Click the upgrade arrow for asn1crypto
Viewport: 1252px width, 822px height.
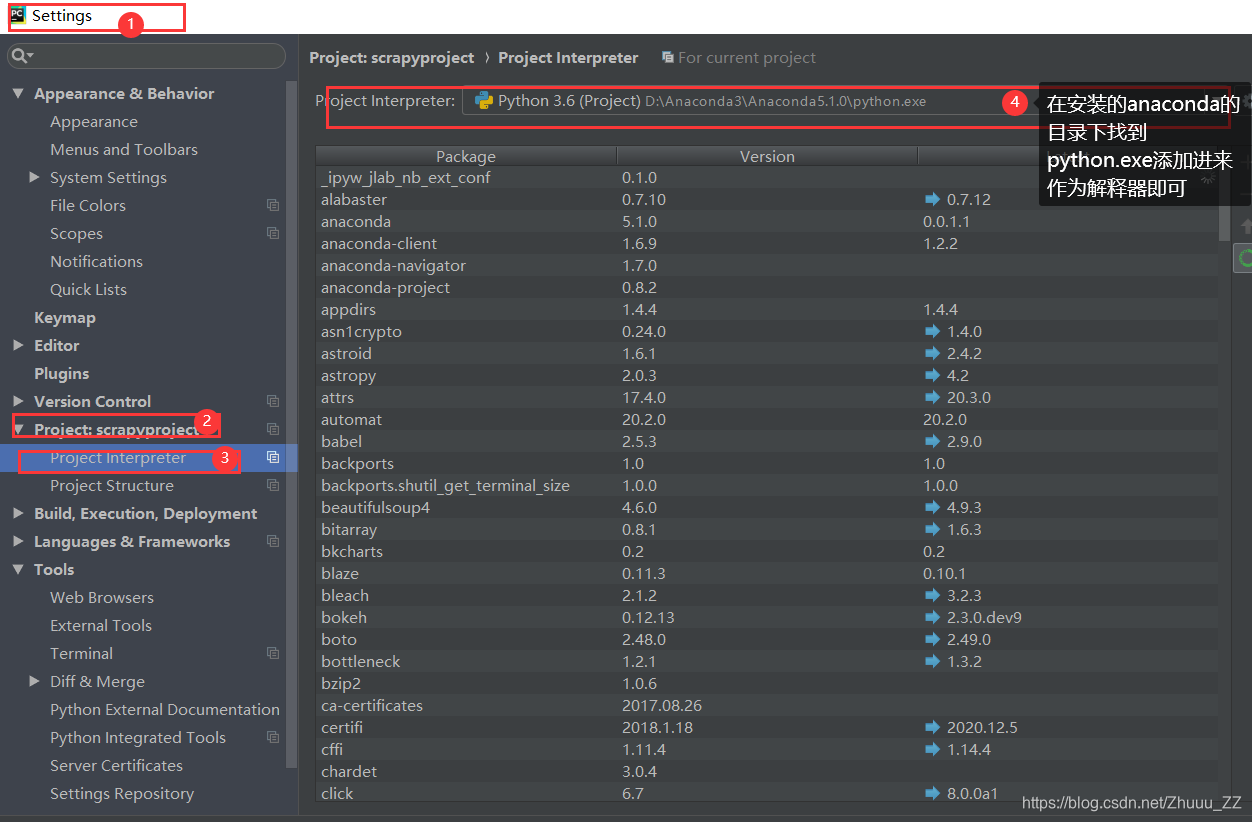933,331
